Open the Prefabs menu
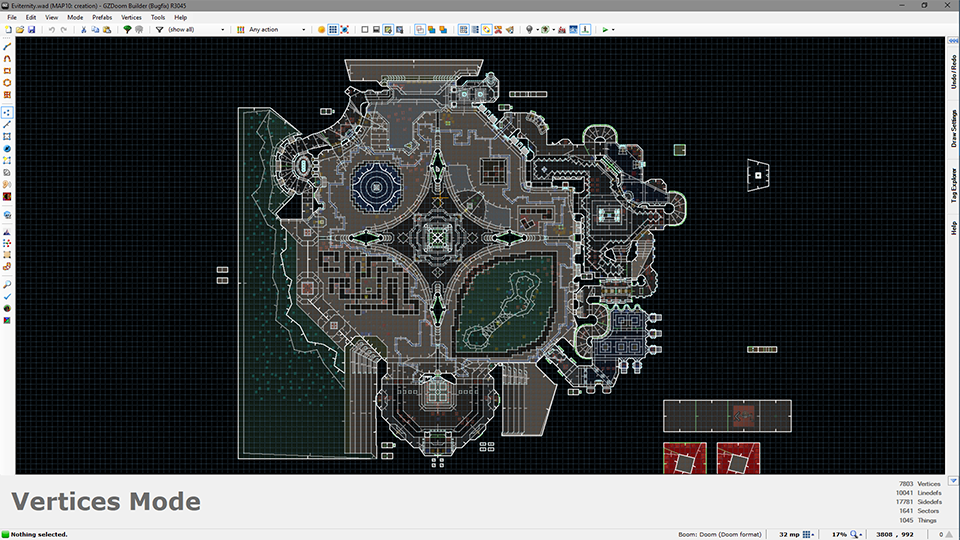 [102, 17]
